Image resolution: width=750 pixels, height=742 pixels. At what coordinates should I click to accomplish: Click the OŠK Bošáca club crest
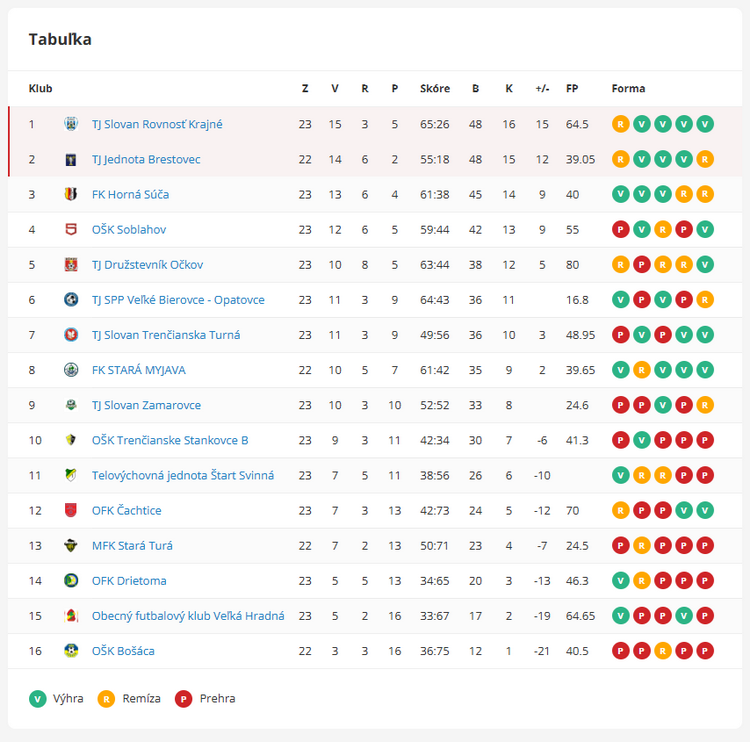(x=71, y=651)
